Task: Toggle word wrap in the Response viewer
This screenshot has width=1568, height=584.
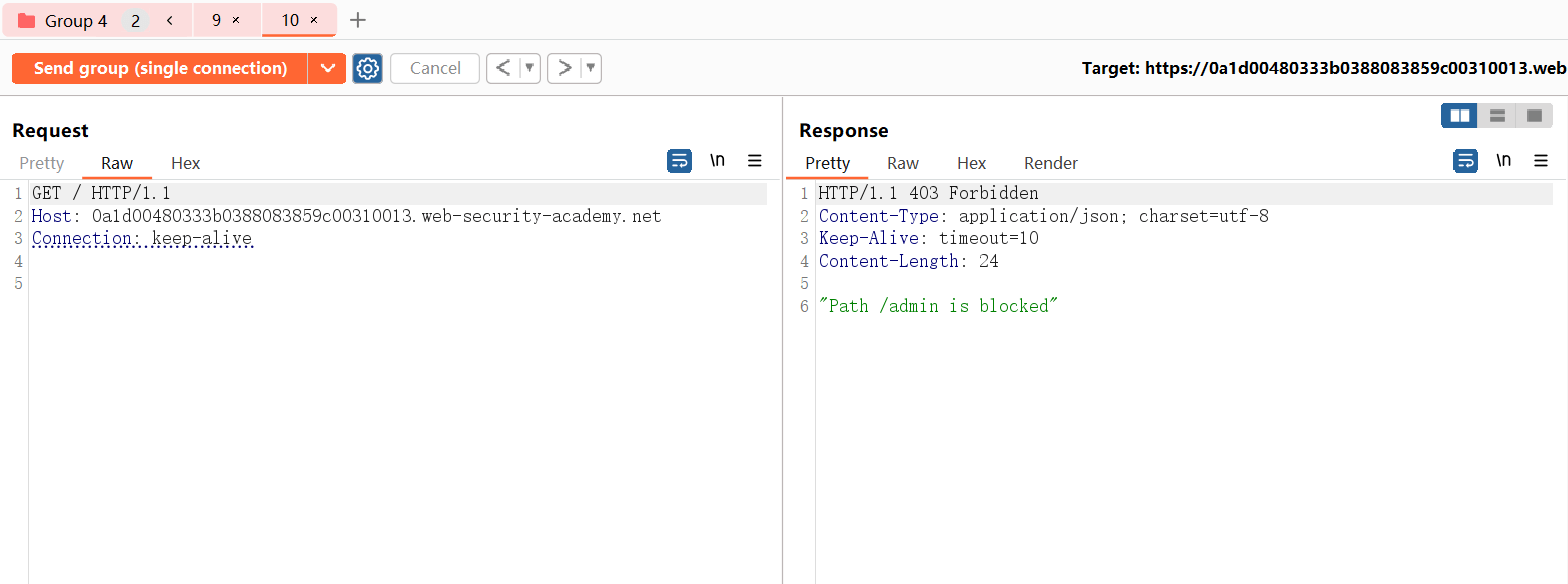Action: pyautogui.click(x=1465, y=161)
